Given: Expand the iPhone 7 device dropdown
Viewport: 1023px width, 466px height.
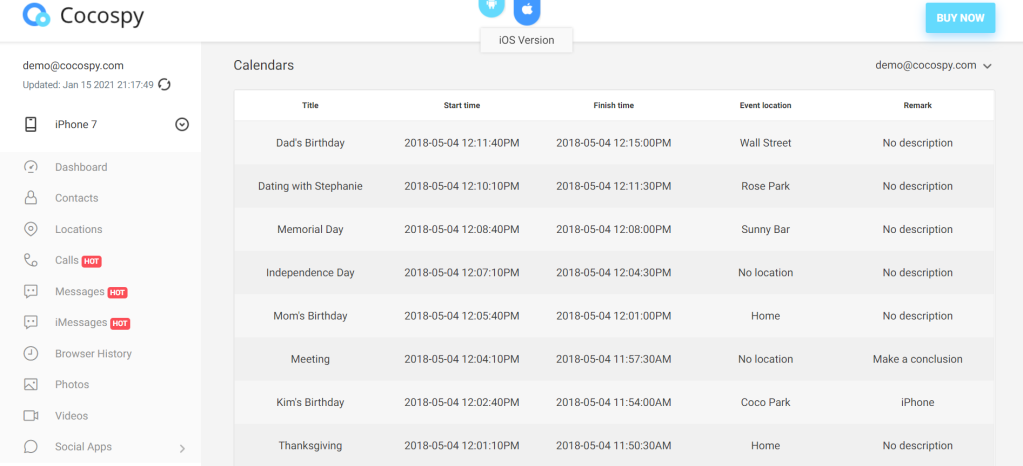Looking at the screenshot, I should [x=182, y=125].
